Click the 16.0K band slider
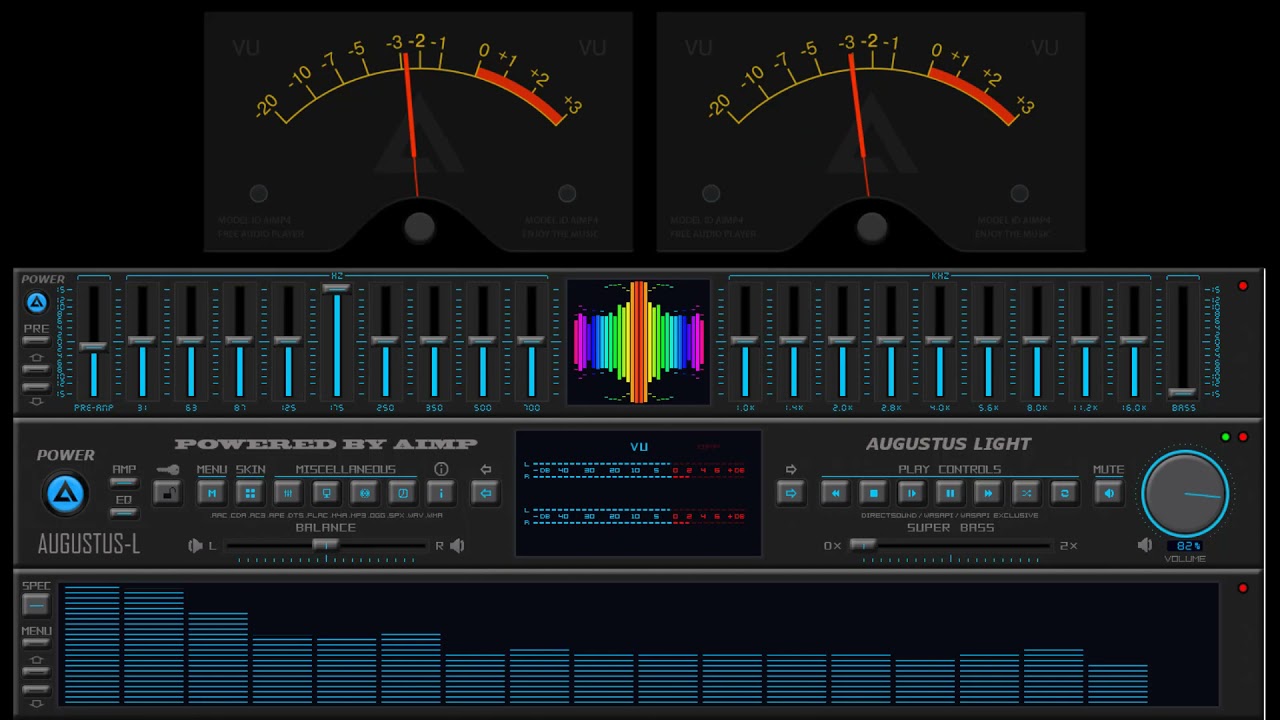This screenshot has height=720, width=1280. click(1133, 343)
